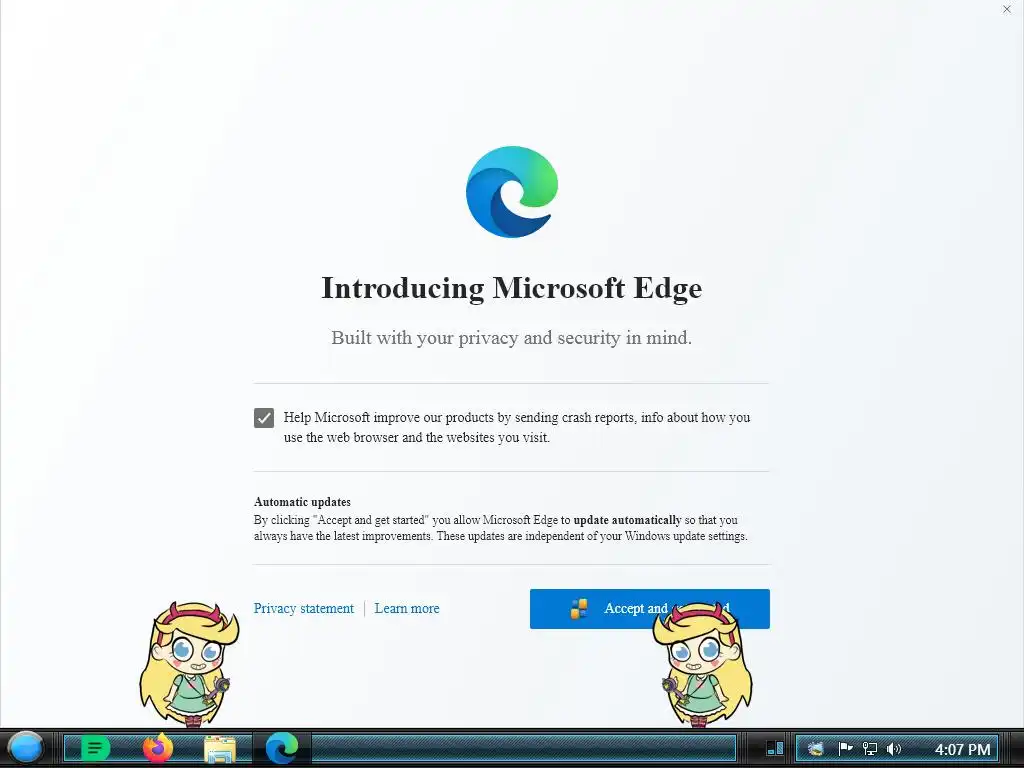Select the Microsoft Edge taskbar icon
Viewport: 1024px width, 768px height.
tap(282, 748)
